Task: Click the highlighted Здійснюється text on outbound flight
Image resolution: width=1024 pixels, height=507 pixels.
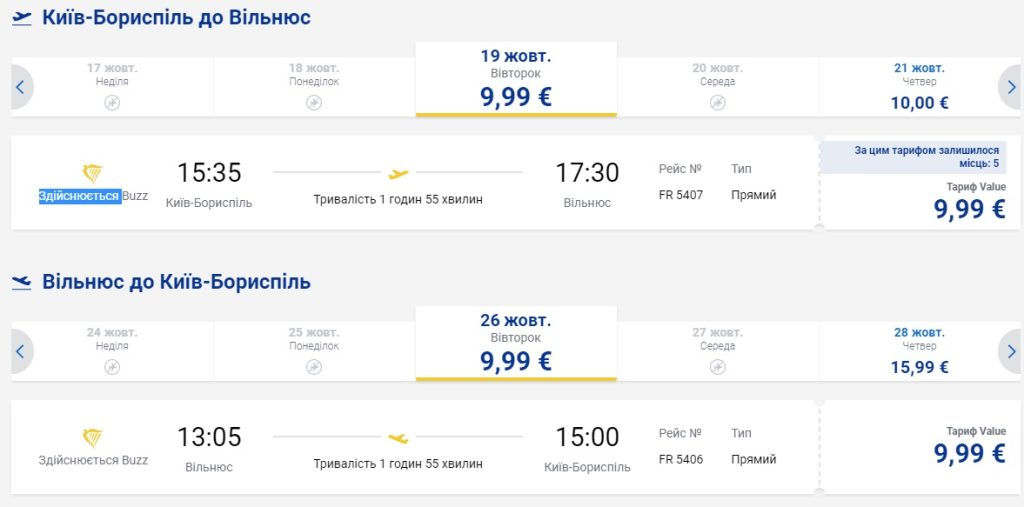Action: point(79,196)
